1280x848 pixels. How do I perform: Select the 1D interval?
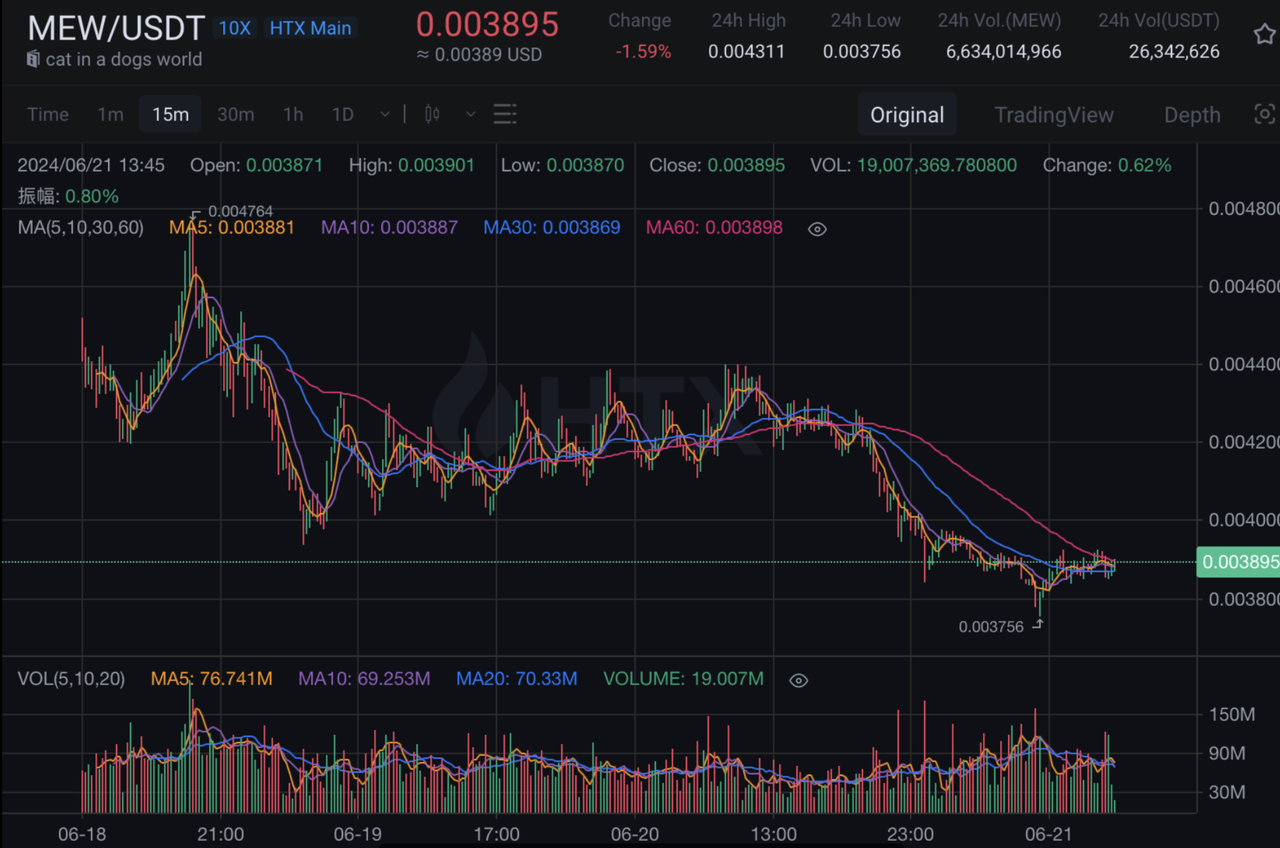click(x=343, y=115)
